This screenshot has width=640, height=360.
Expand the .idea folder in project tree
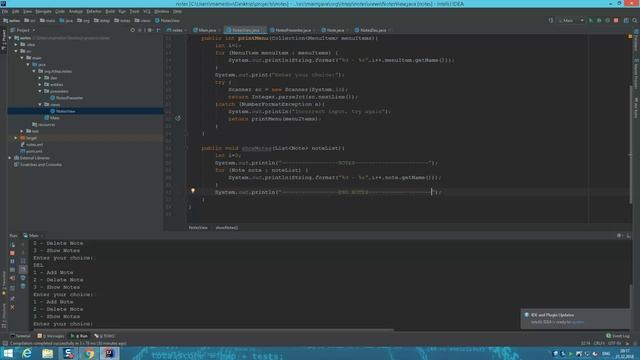click(x=16, y=44)
